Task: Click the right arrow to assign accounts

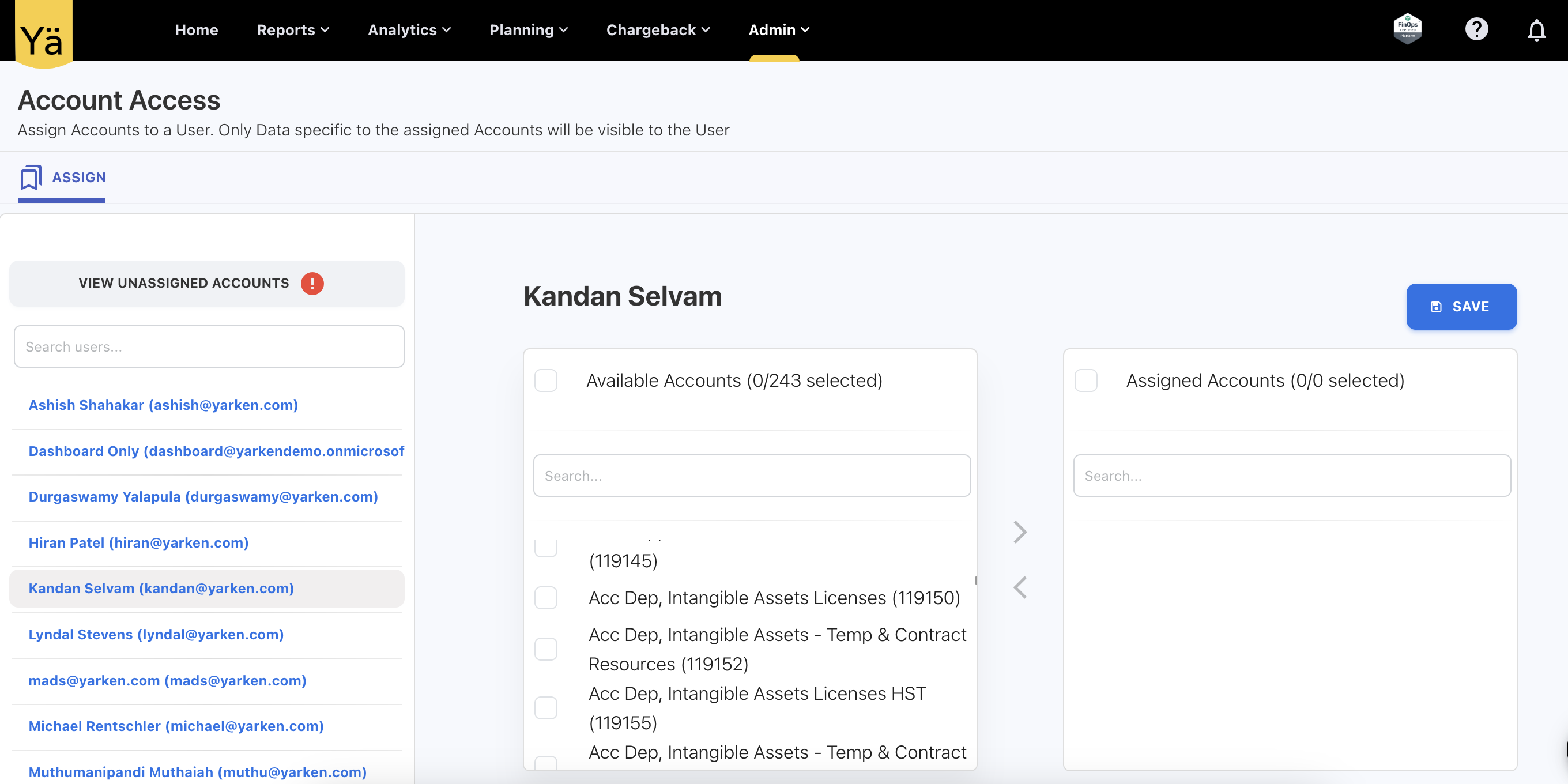Action: [1020, 532]
